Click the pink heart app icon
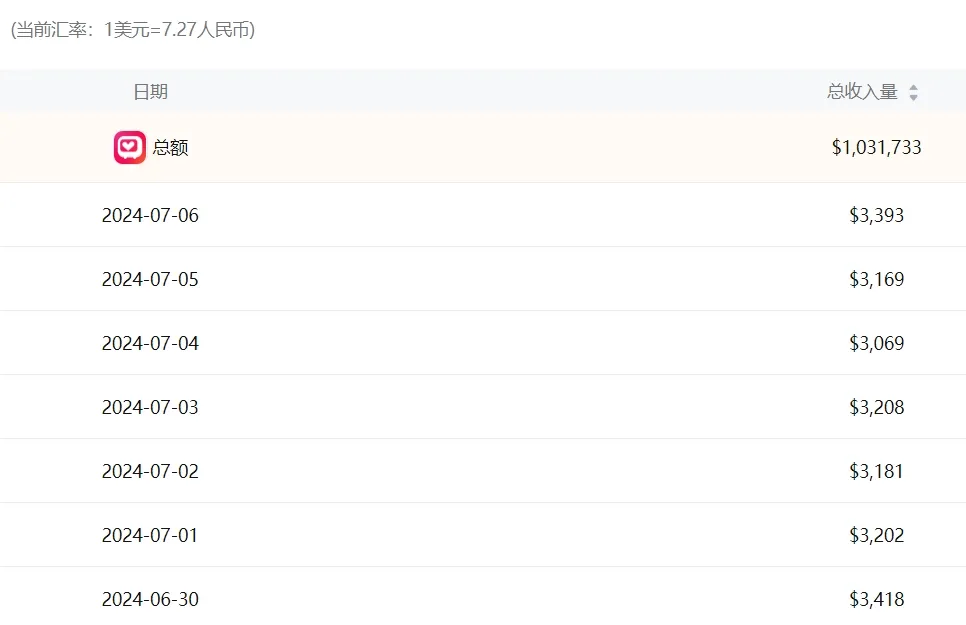966x625 pixels. coord(129,148)
